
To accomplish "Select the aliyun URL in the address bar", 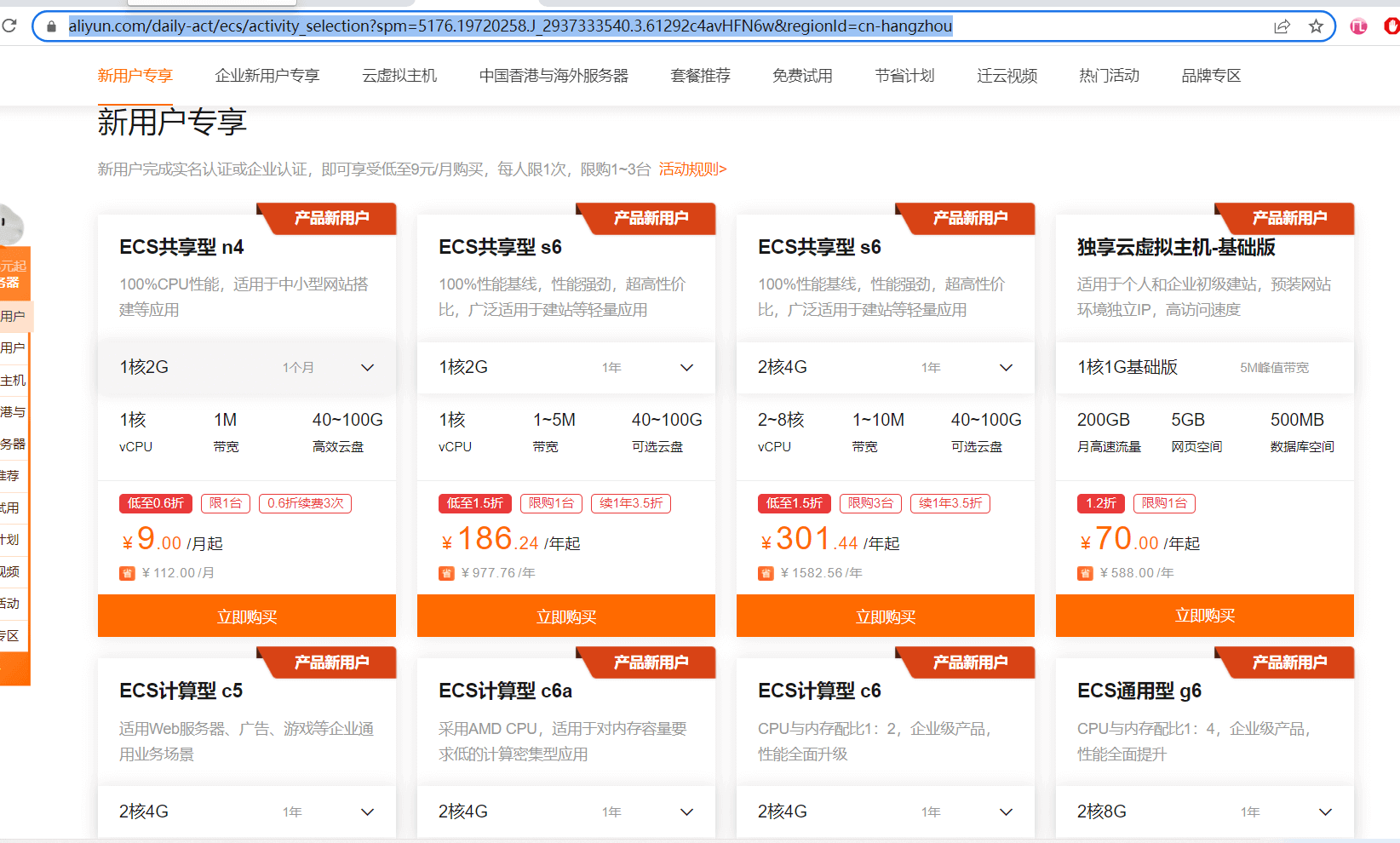I will coord(510,26).
